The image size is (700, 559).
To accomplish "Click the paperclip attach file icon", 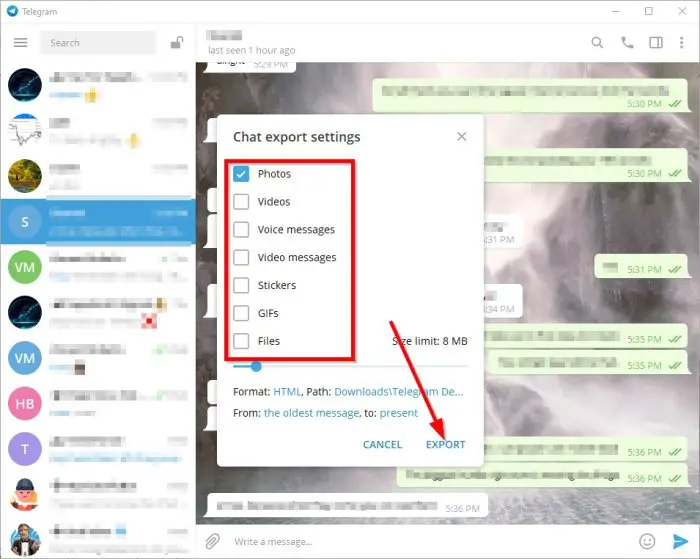I will [213, 541].
